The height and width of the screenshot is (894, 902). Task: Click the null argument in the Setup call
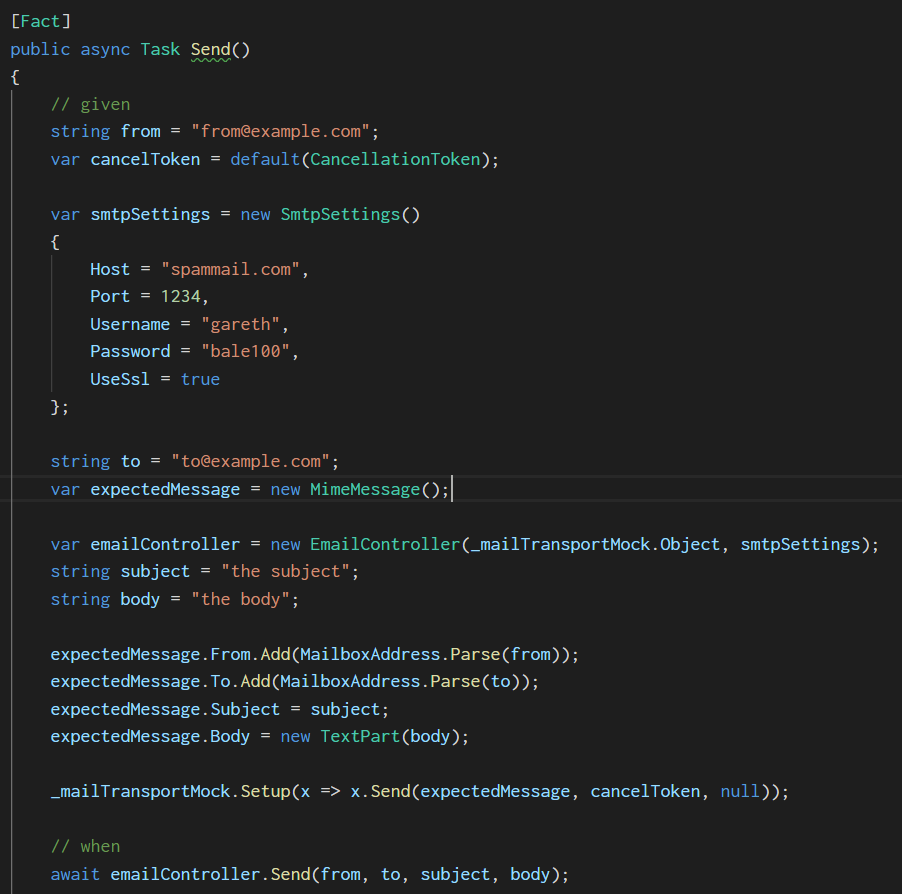tap(740, 792)
